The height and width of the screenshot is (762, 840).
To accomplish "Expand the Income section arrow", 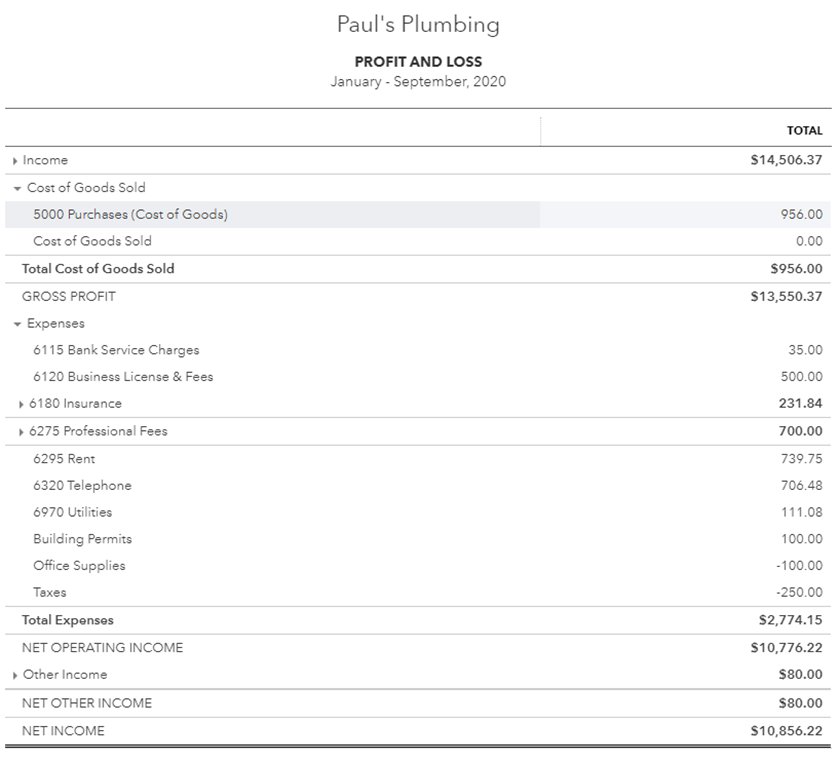I will click(15, 160).
